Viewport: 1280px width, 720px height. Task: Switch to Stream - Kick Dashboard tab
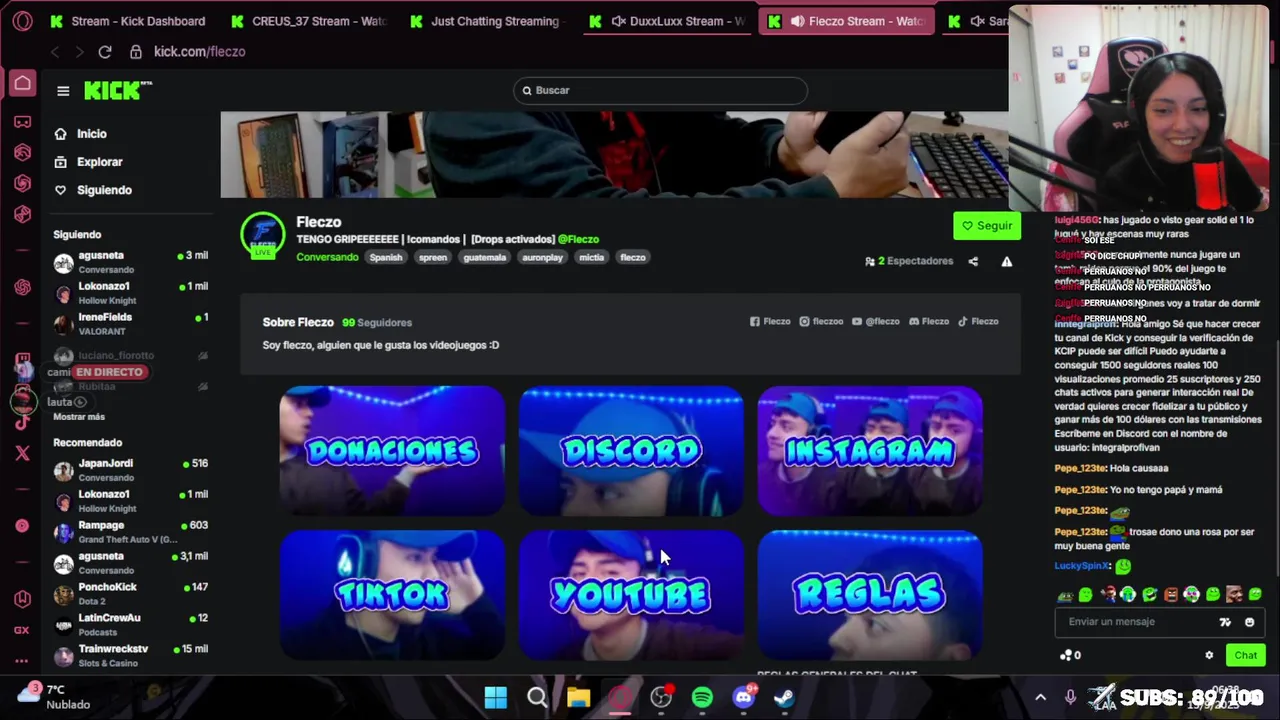[128, 21]
